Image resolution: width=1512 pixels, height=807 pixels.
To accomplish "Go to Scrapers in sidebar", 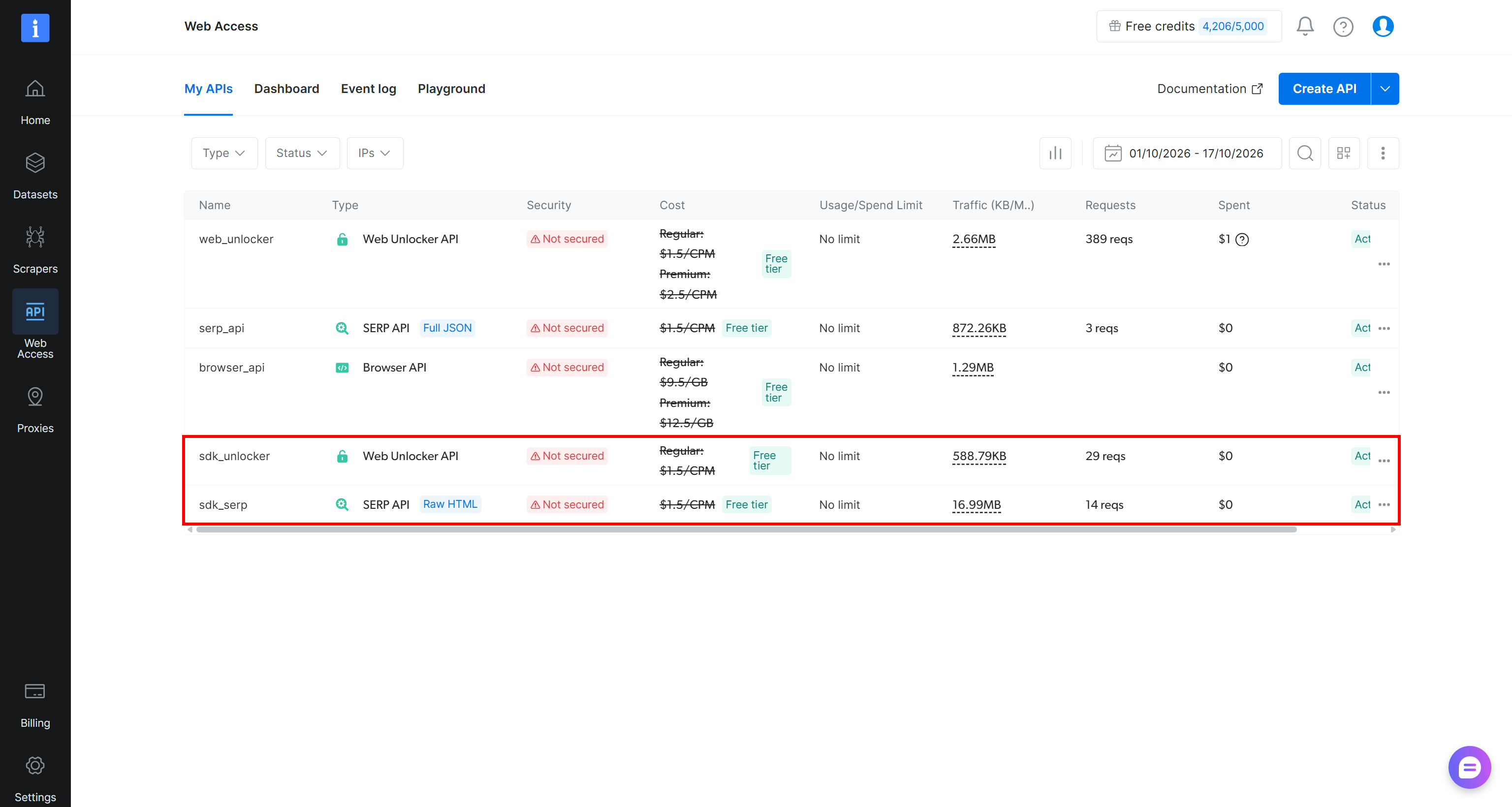I will point(35,250).
